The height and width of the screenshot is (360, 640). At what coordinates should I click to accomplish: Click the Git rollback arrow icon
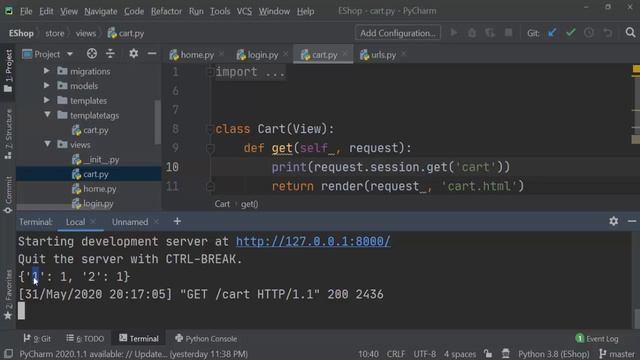608,33
